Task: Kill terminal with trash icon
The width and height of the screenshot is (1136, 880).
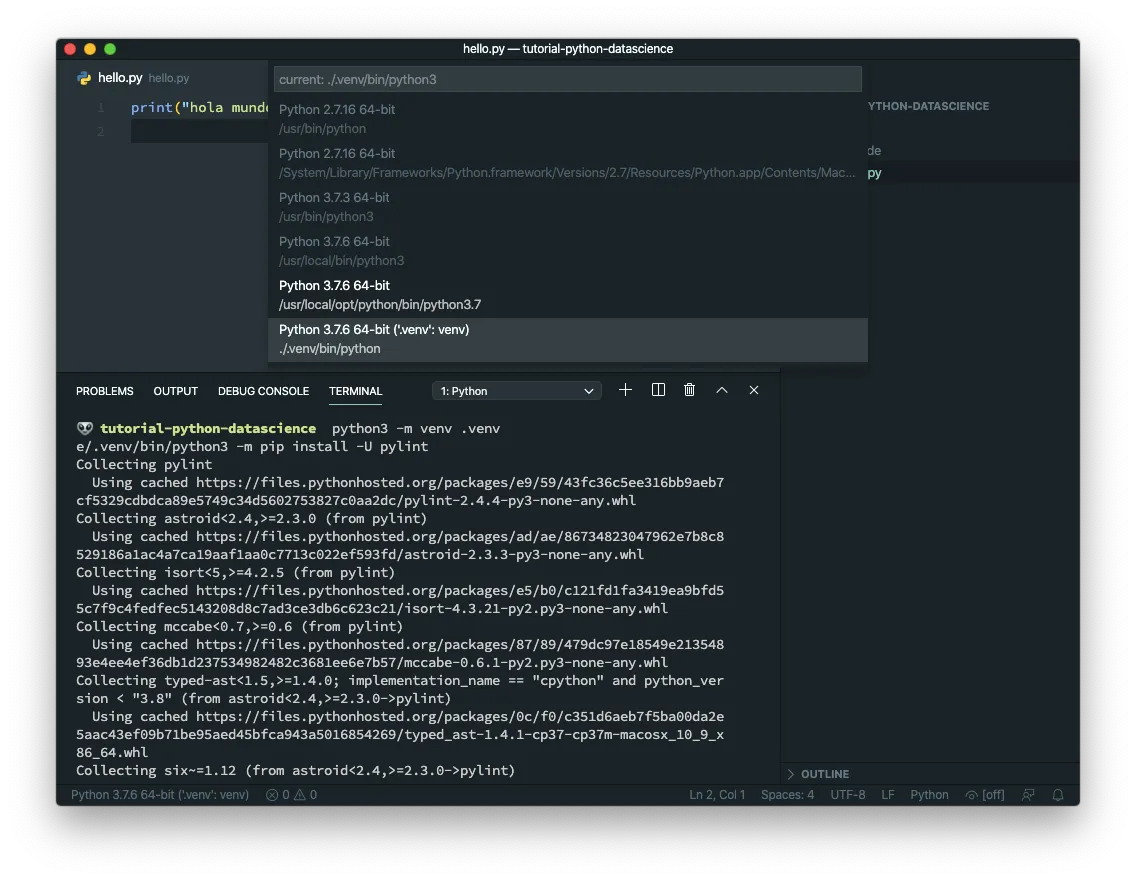Action: 690,390
